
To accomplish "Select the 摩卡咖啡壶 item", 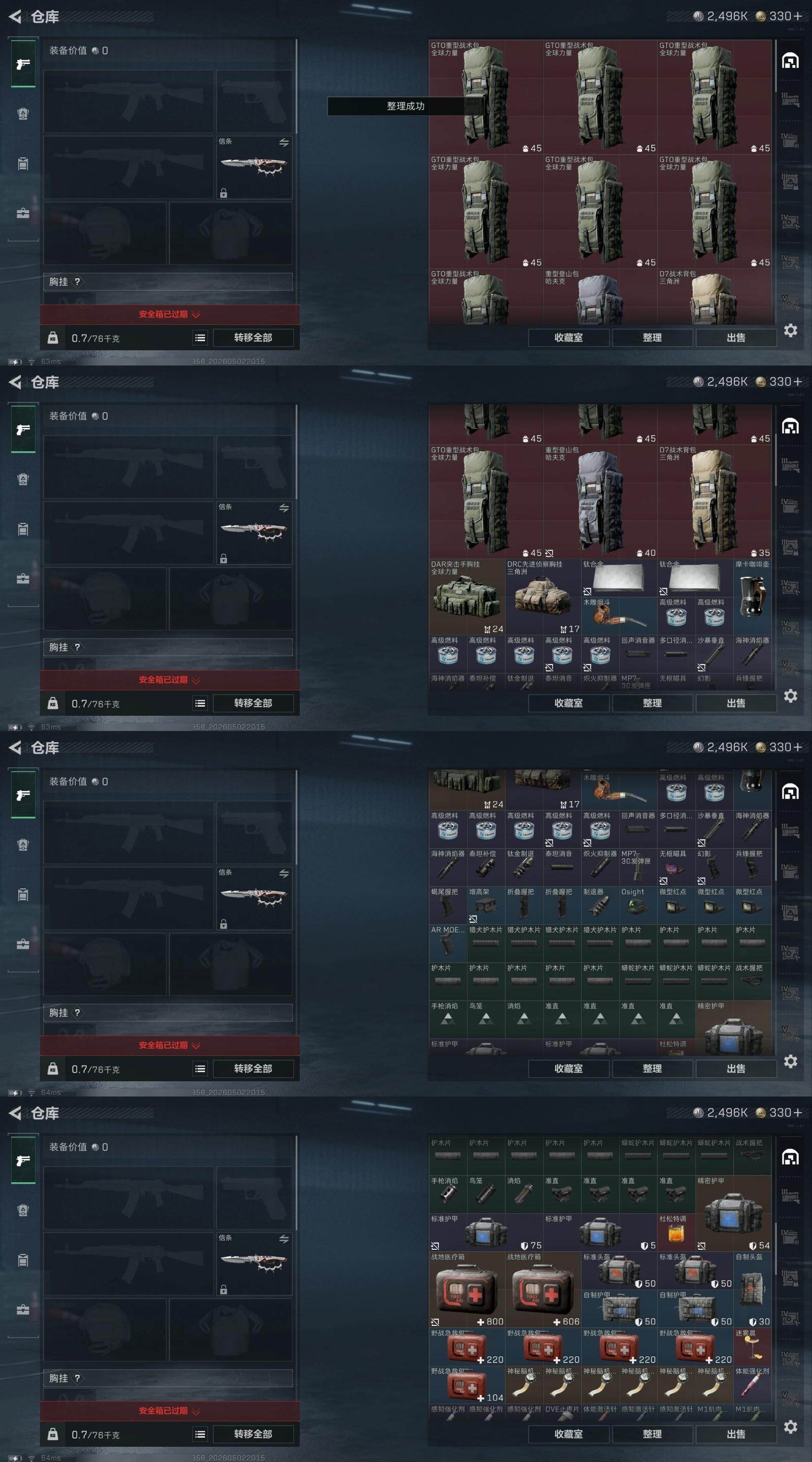I will coord(753,596).
